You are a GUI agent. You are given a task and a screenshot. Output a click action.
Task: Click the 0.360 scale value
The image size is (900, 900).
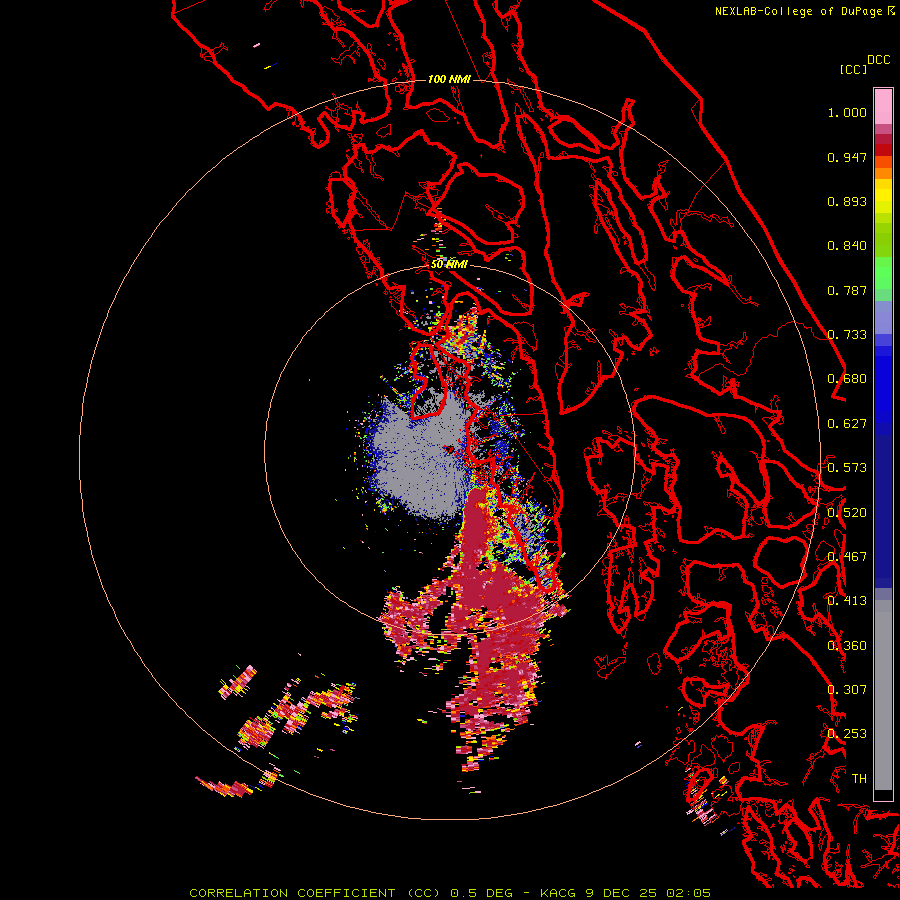[x=847, y=646]
